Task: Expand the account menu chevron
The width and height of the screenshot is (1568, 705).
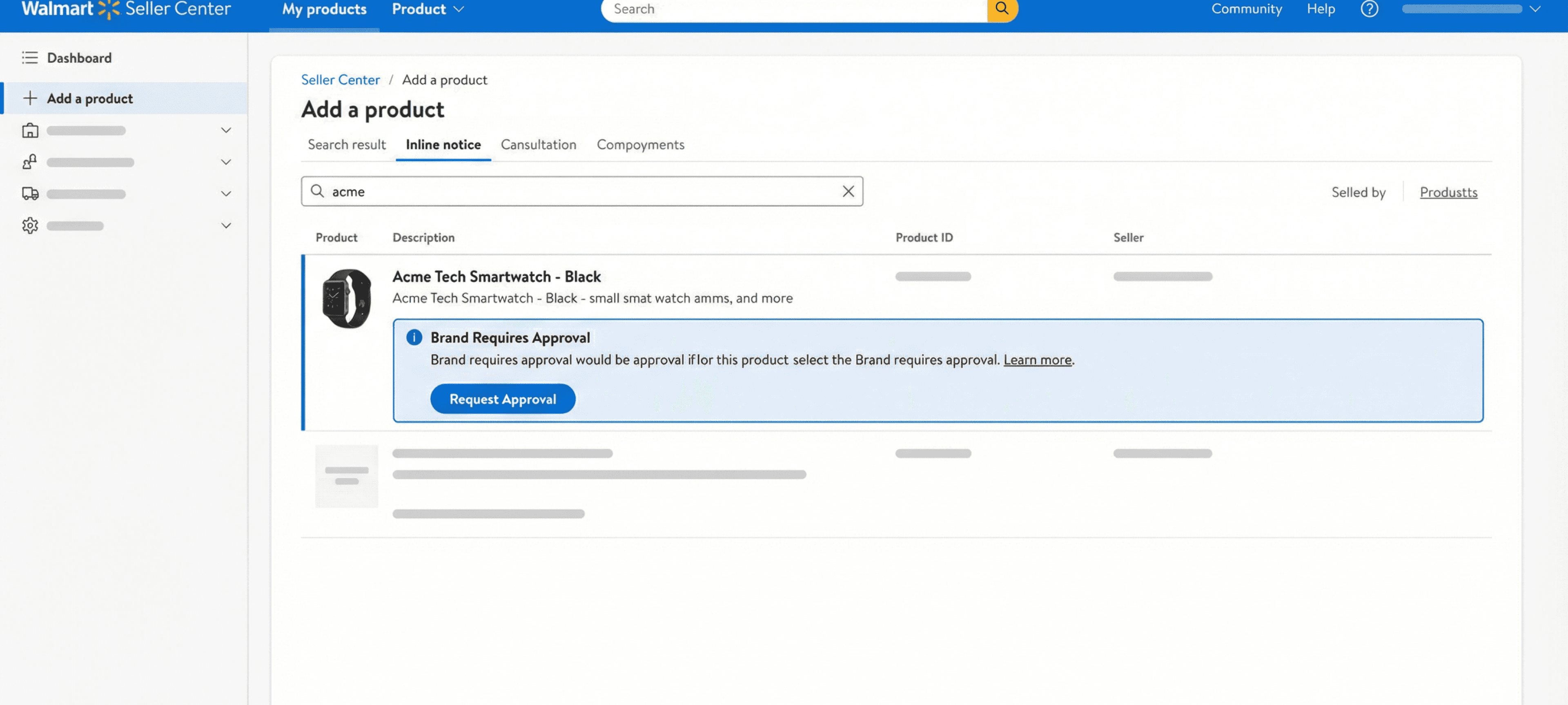Action: coord(1535,9)
